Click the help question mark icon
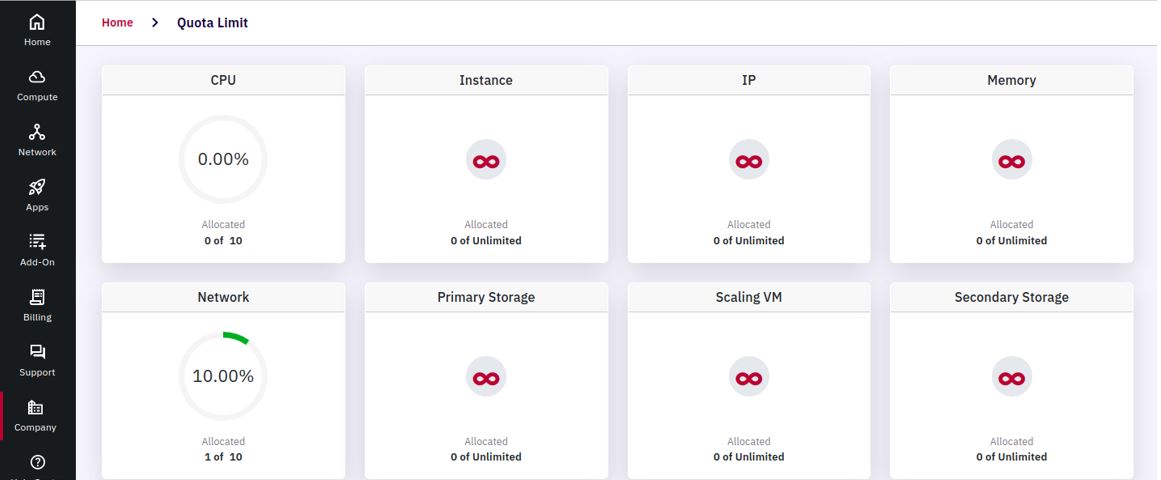 pos(37,462)
